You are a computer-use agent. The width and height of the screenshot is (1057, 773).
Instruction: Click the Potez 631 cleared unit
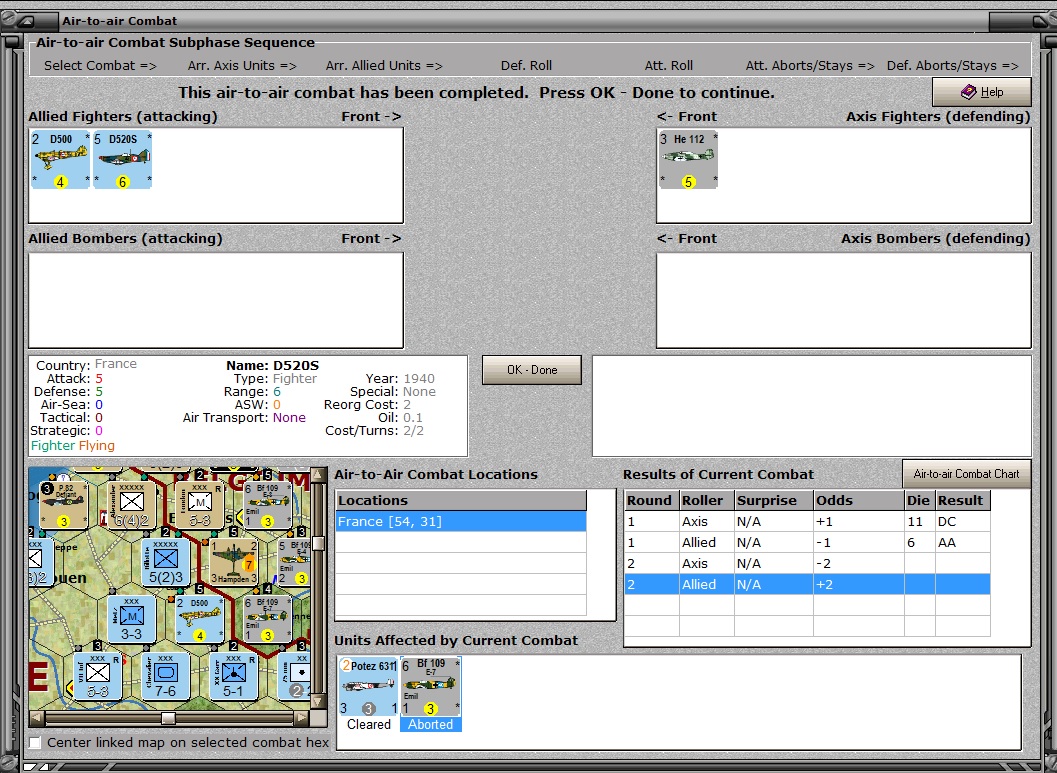(x=369, y=686)
